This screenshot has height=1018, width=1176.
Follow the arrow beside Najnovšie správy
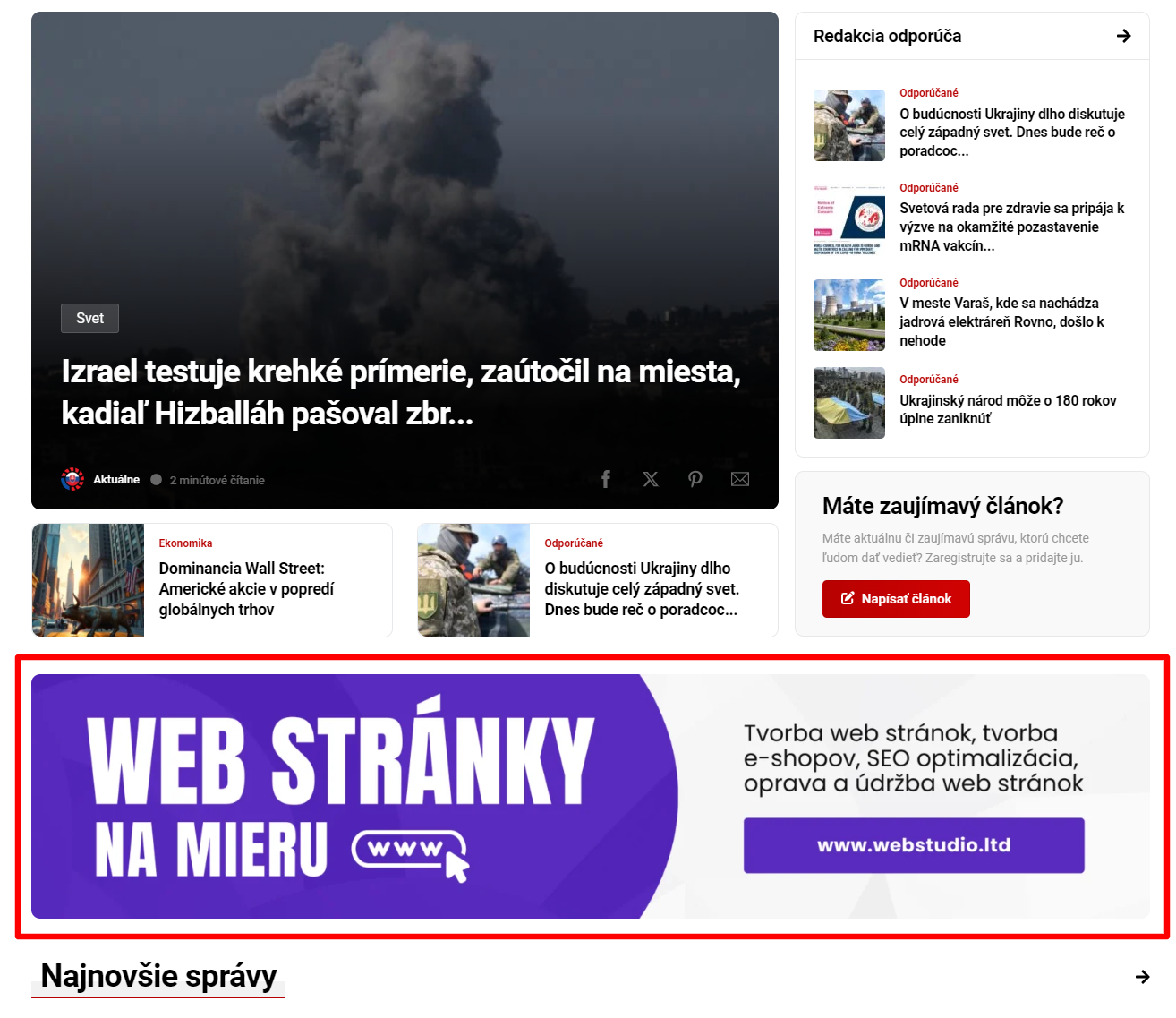(1142, 977)
